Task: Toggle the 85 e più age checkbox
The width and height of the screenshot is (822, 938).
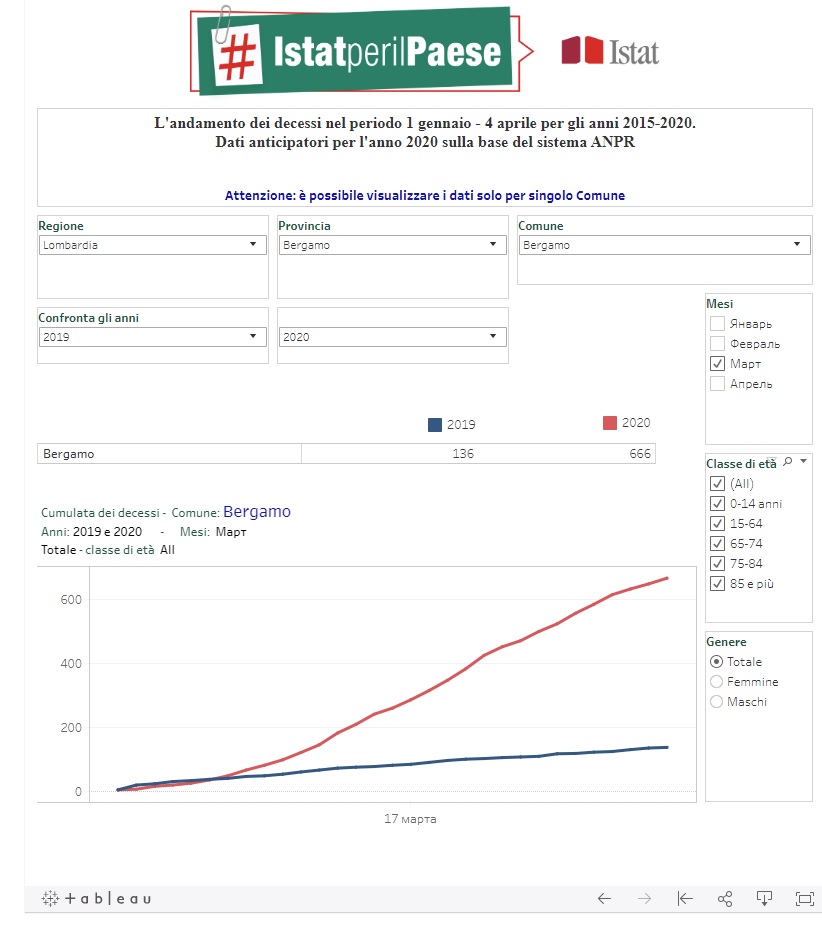Action: tap(717, 583)
